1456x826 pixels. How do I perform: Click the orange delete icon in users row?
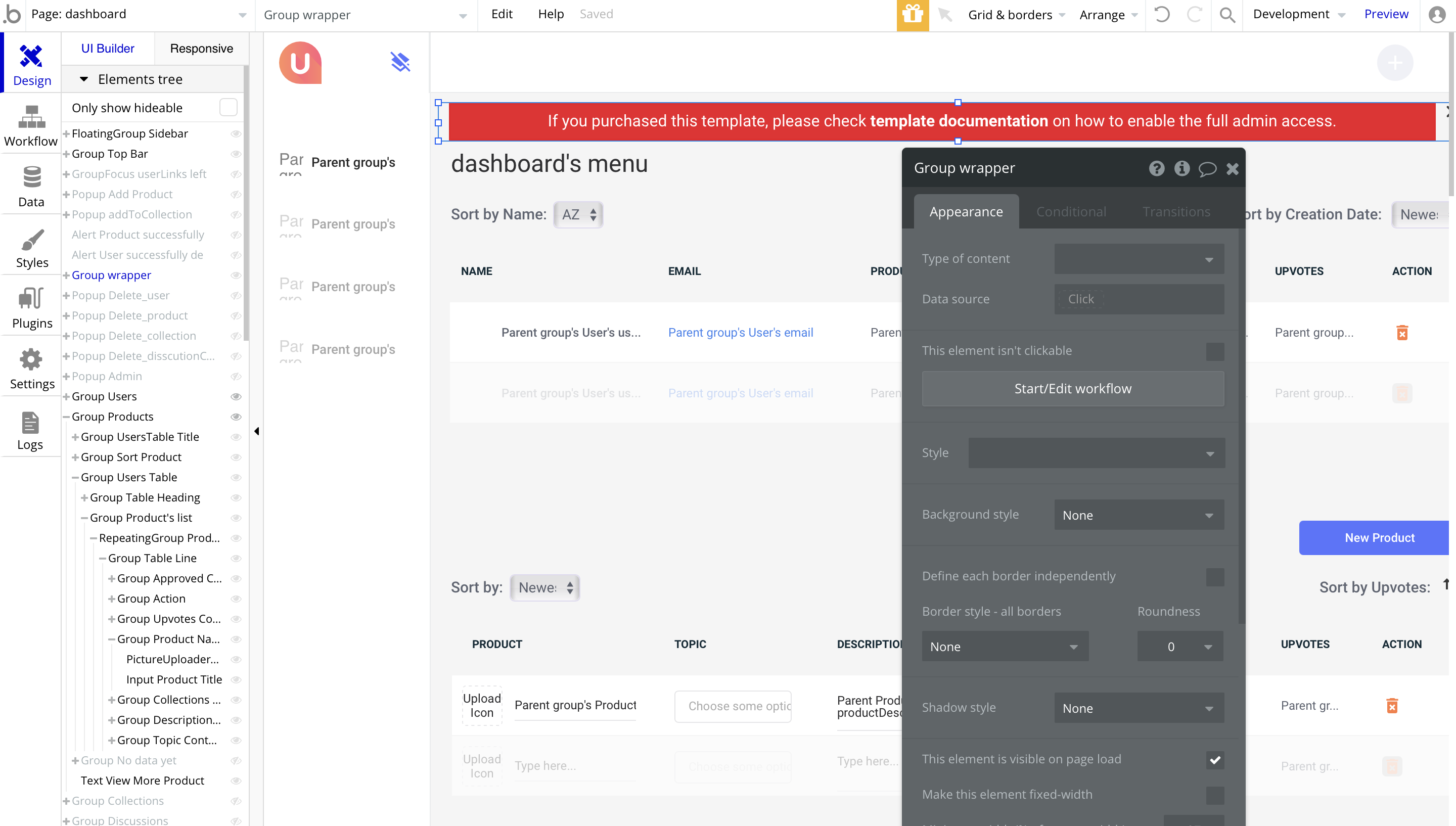[1401, 333]
